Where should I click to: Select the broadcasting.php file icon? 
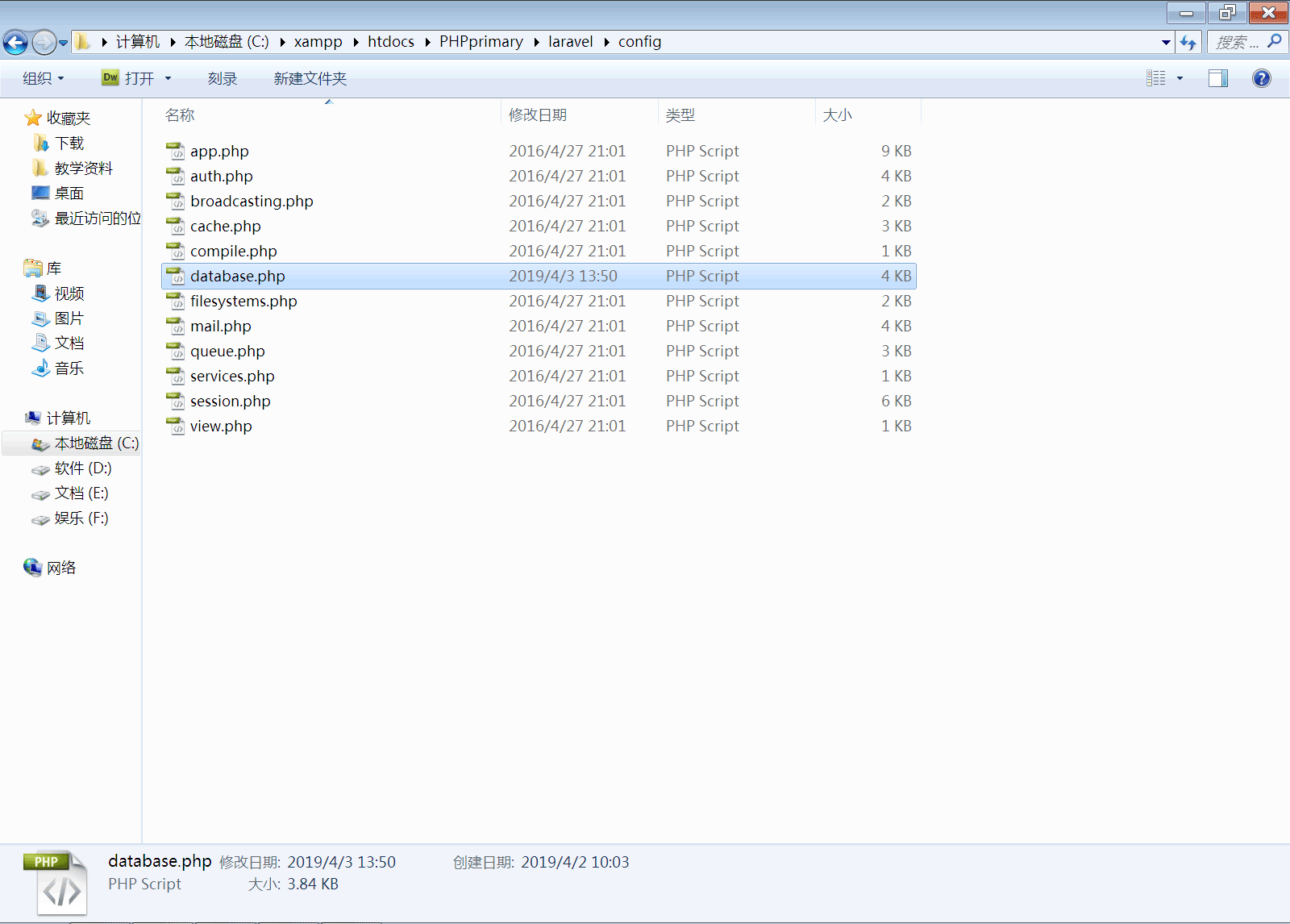click(x=176, y=202)
